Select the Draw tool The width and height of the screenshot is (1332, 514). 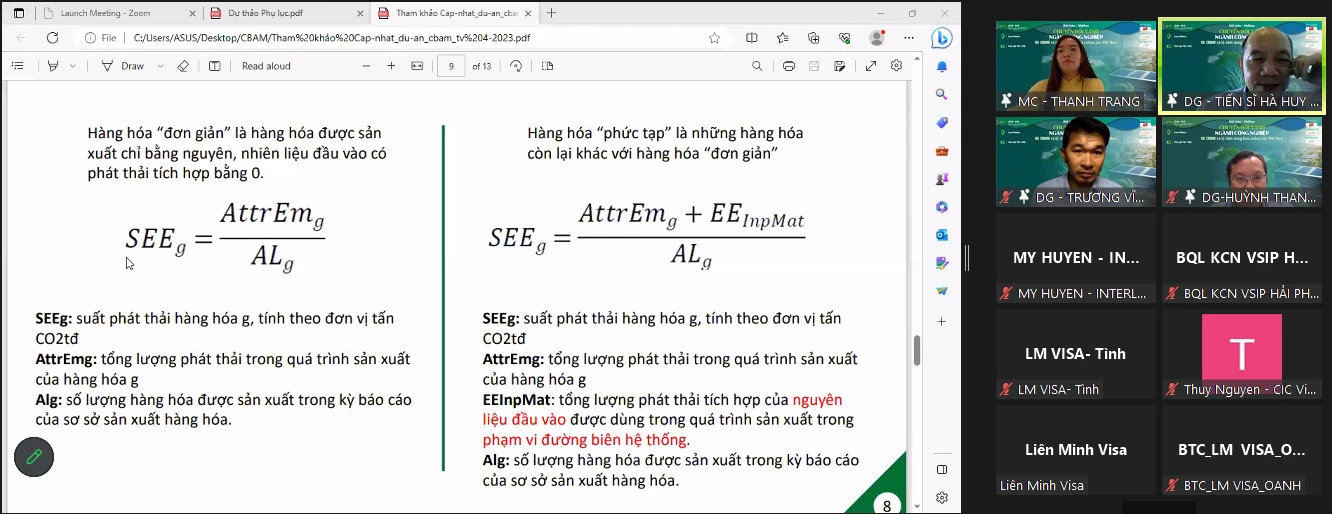124,66
